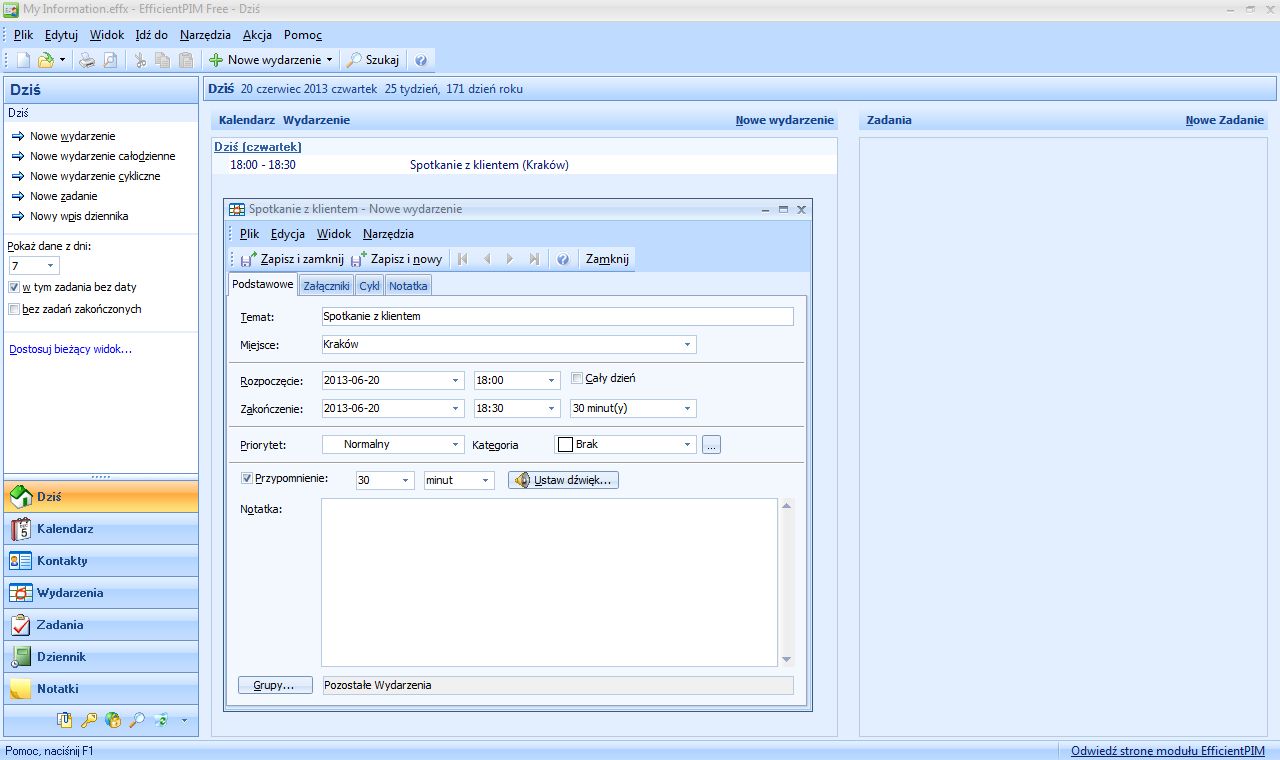The height and width of the screenshot is (760, 1280).
Task: Open the Szukaj search tool
Action: pos(371,59)
